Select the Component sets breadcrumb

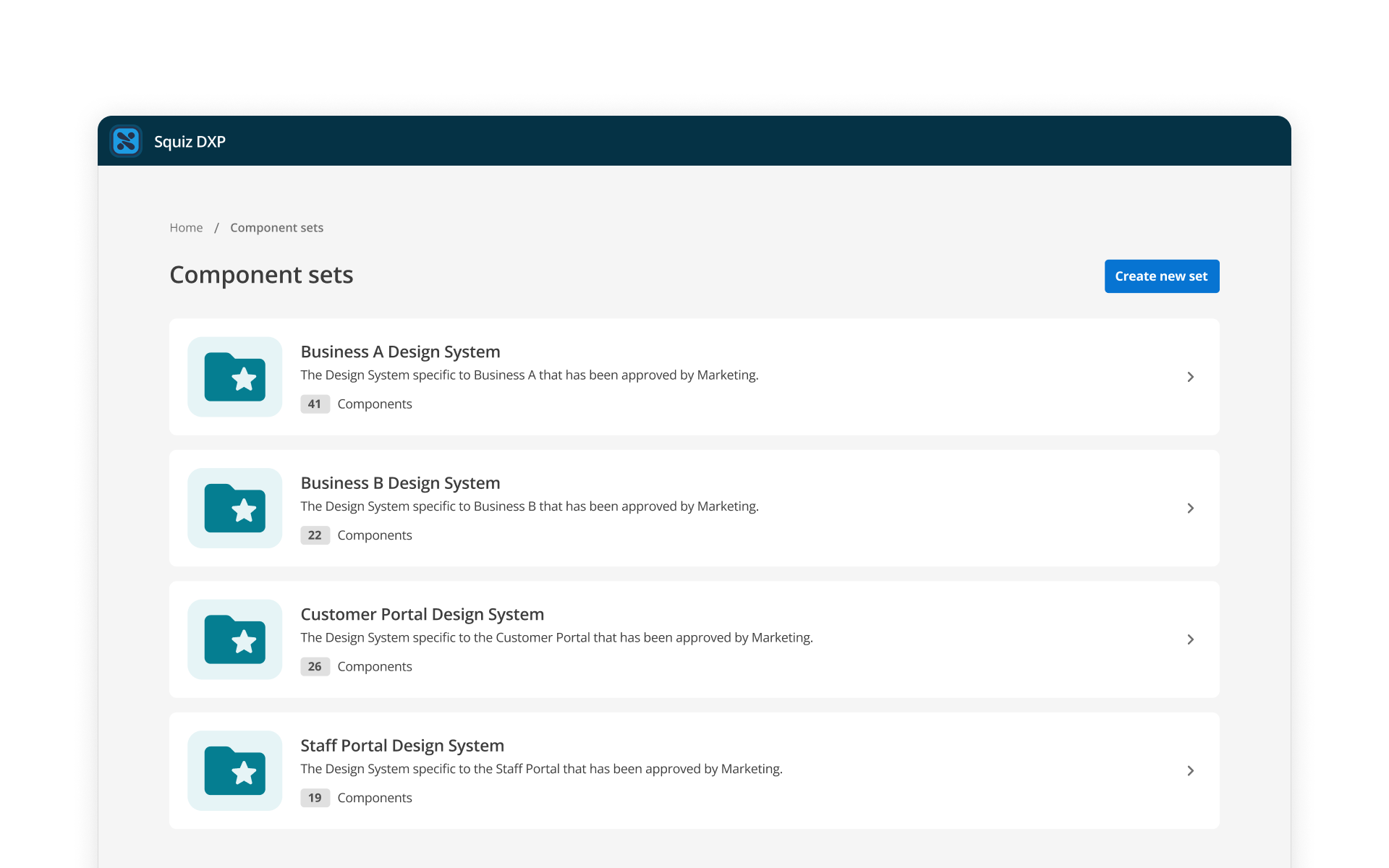[x=277, y=228]
